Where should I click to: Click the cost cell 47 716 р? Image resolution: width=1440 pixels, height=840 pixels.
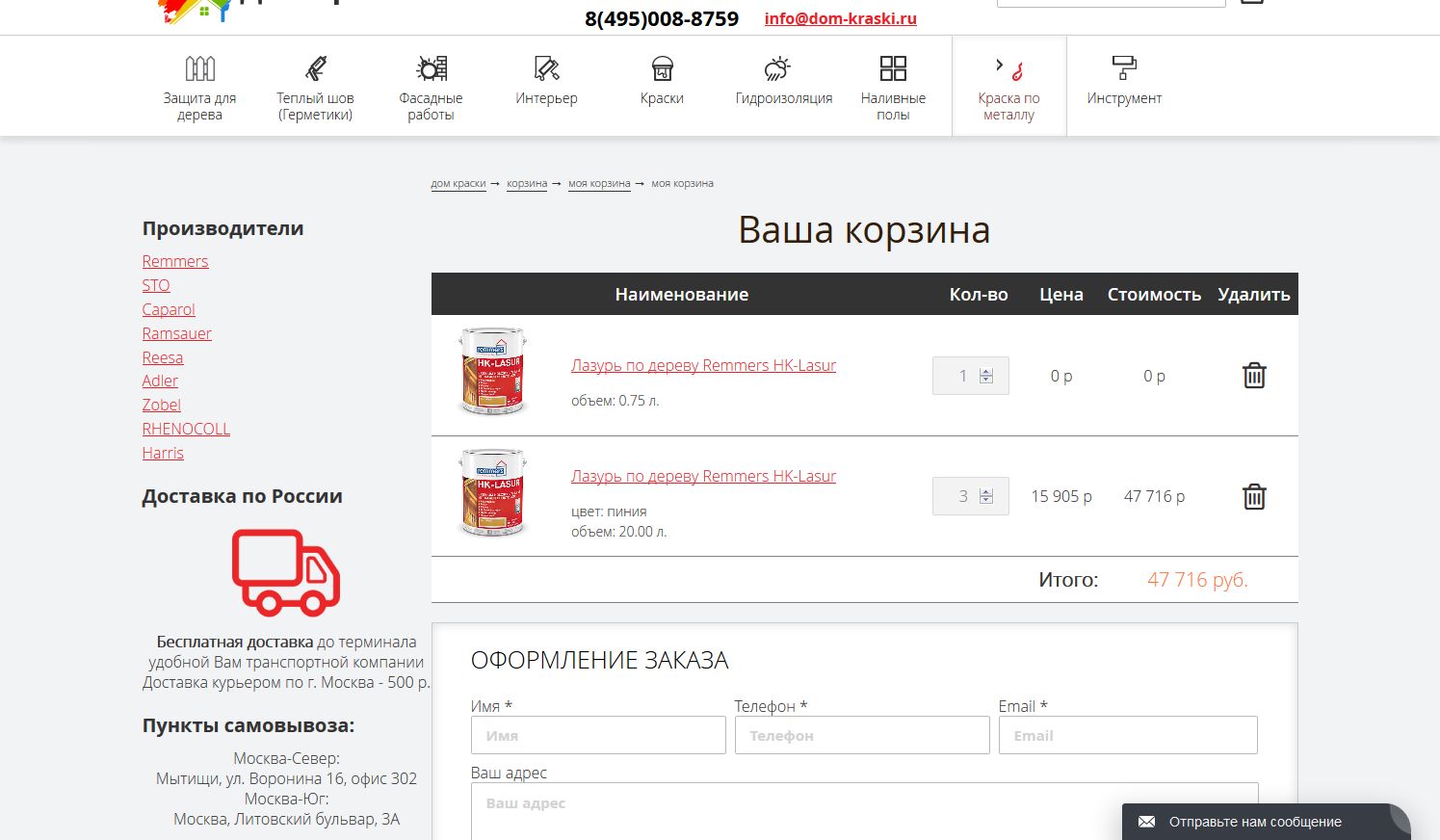pyautogui.click(x=1154, y=496)
